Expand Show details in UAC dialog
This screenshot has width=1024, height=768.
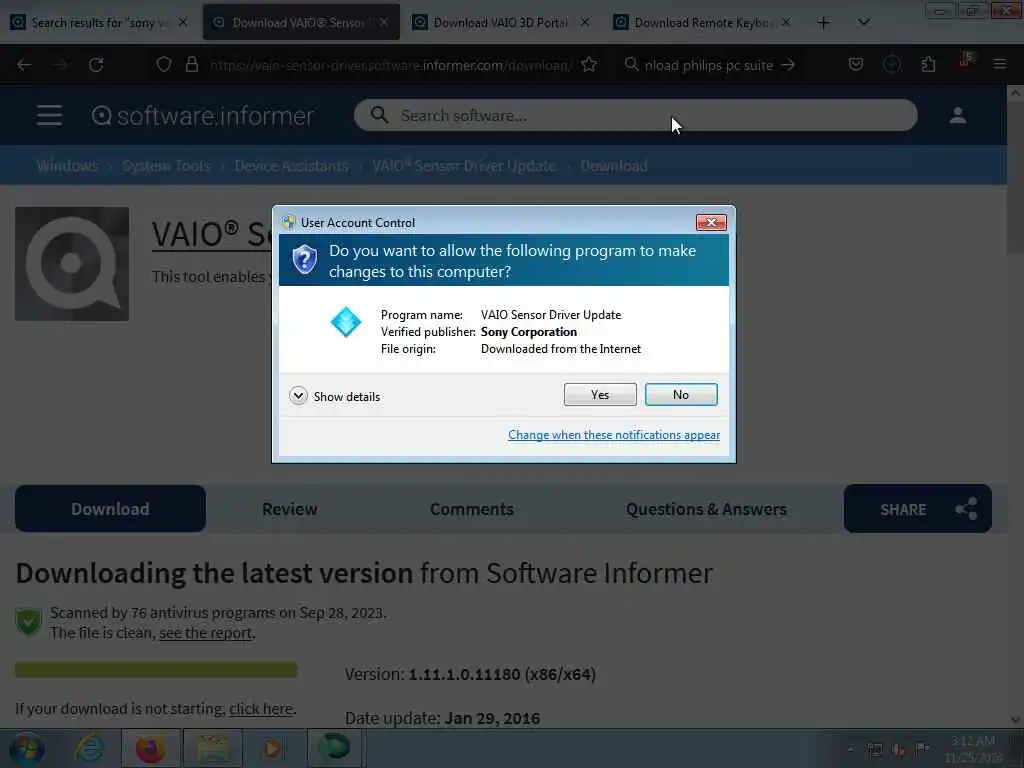pyautogui.click(x=334, y=396)
